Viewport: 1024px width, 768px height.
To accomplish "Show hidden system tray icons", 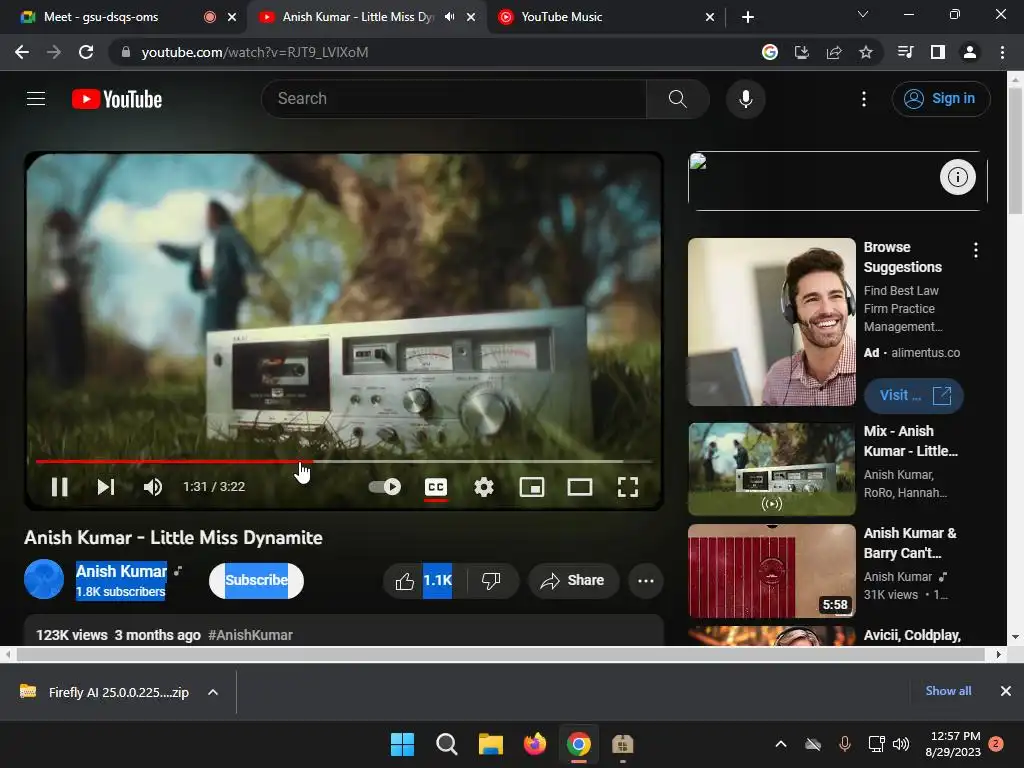I will [x=780, y=744].
